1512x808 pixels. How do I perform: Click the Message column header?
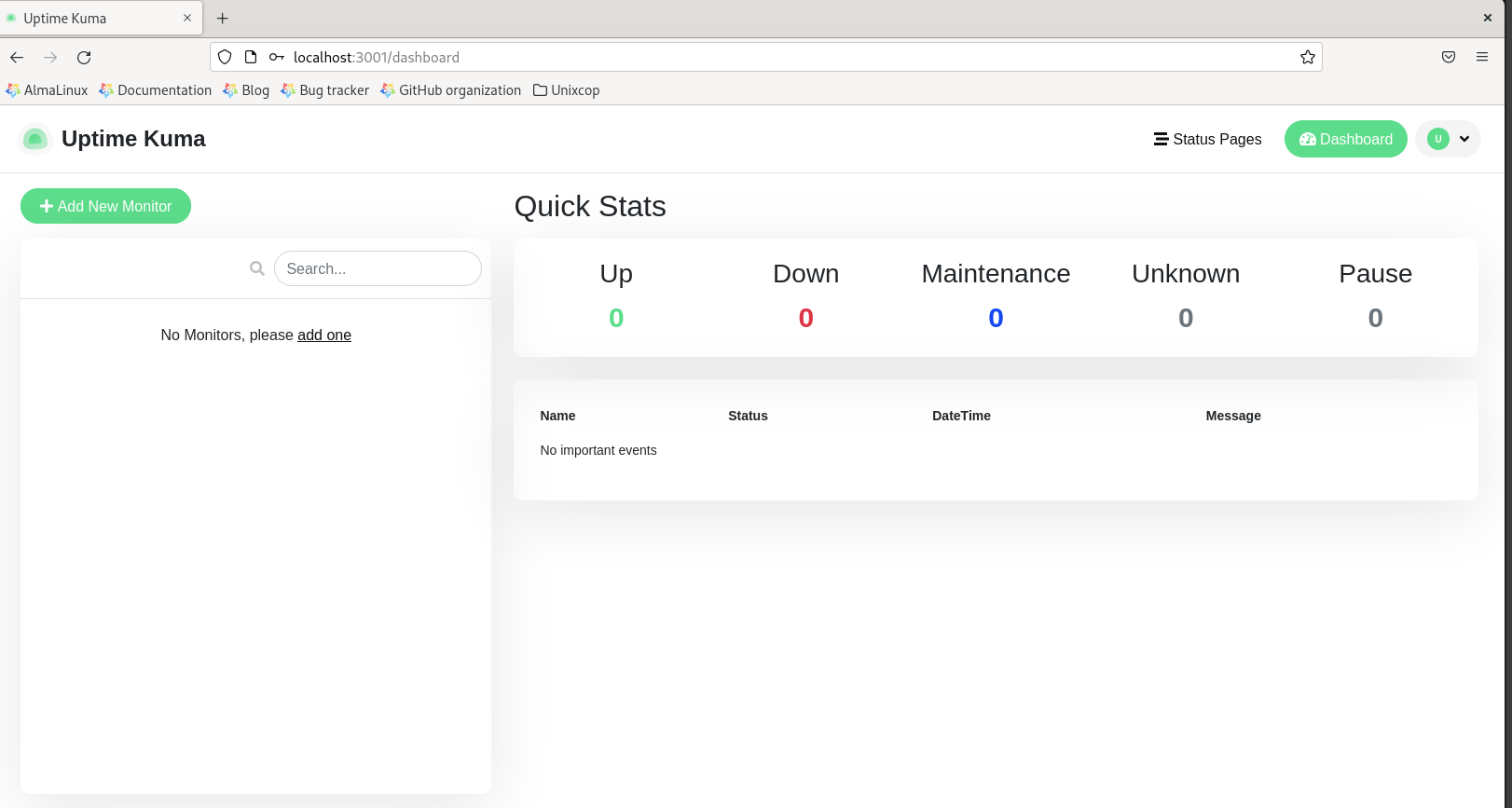1233,416
